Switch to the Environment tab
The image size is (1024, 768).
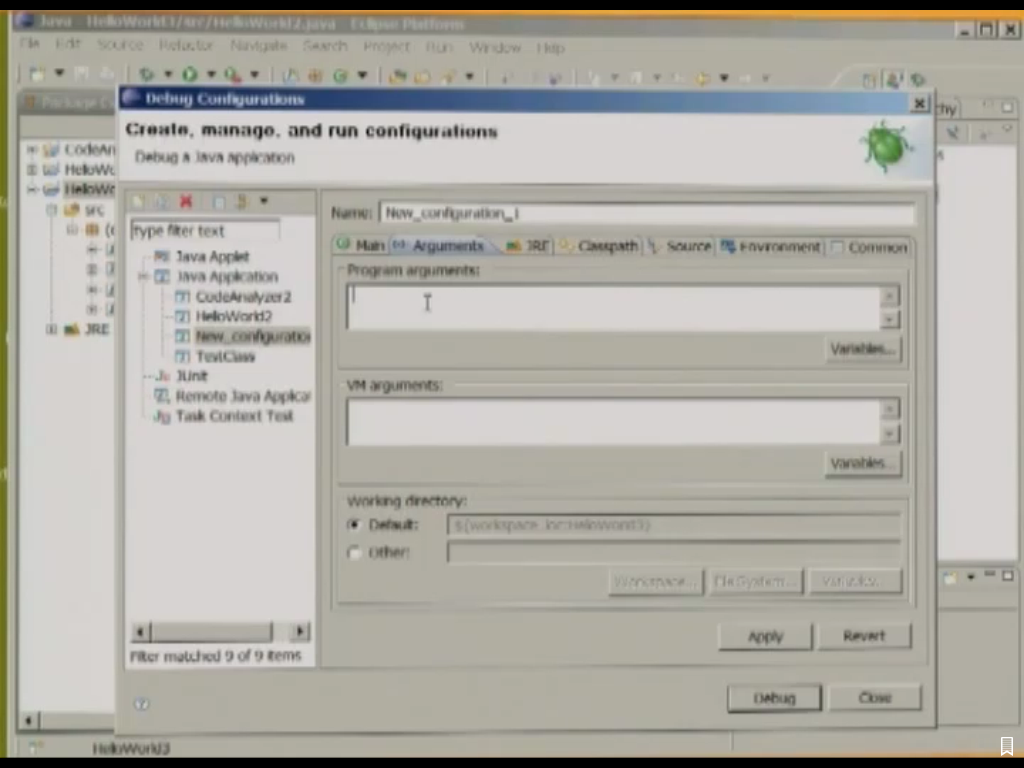pyautogui.click(x=771, y=247)
